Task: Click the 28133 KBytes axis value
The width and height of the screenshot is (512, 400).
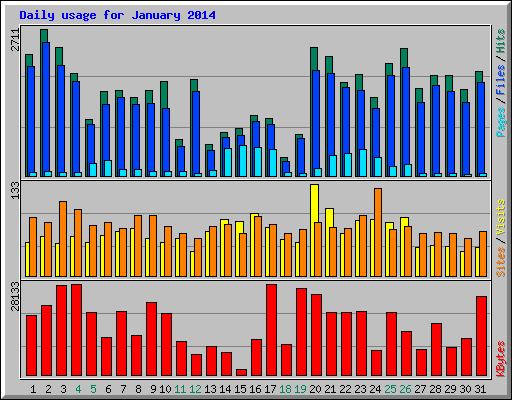Action: pyautogui.click(x=15, y=296)
